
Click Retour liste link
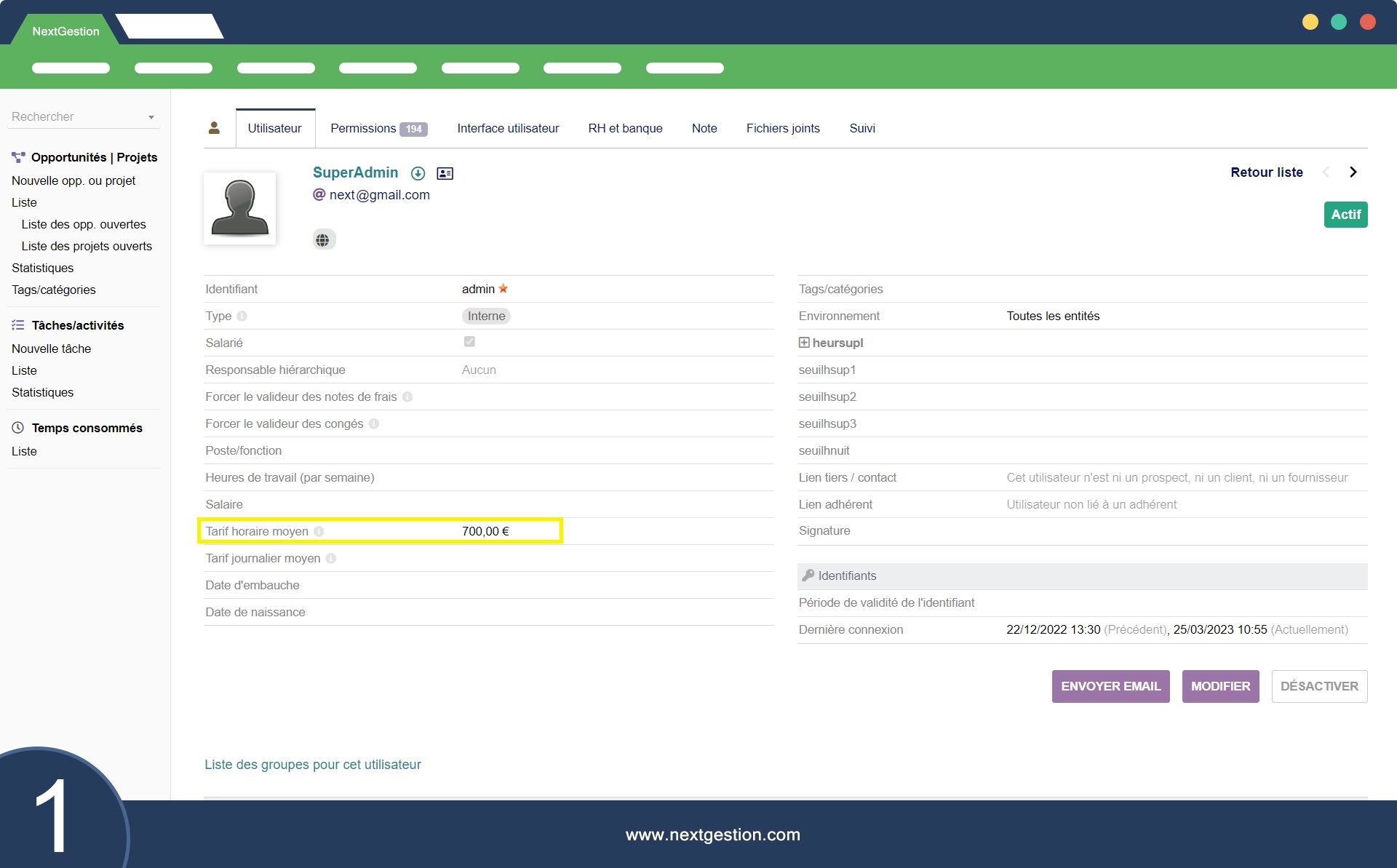click(x=1266, y=172)
